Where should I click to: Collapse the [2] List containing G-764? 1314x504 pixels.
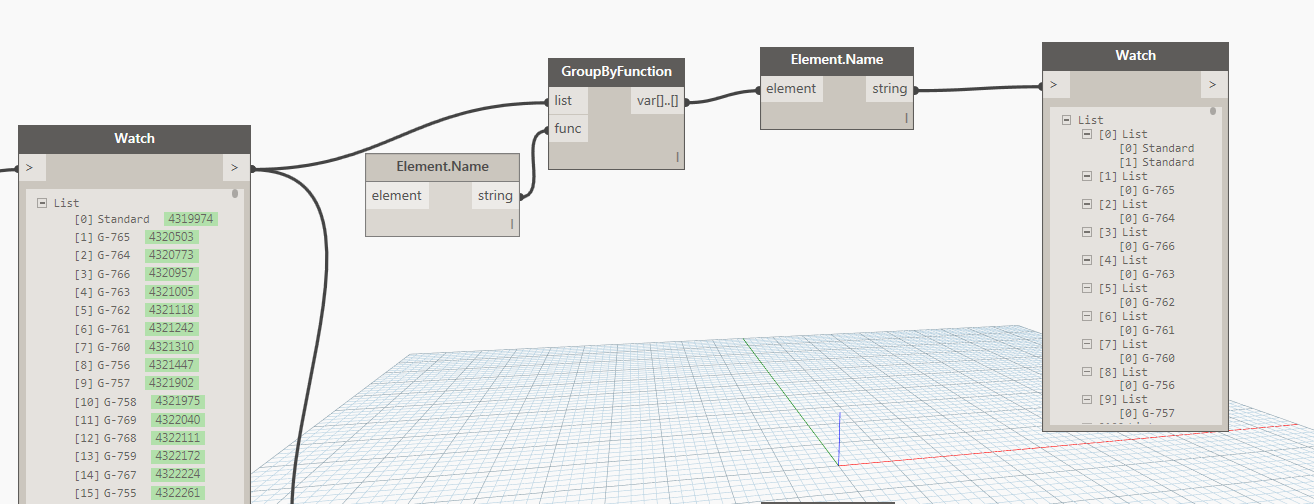pos(1087,204)
